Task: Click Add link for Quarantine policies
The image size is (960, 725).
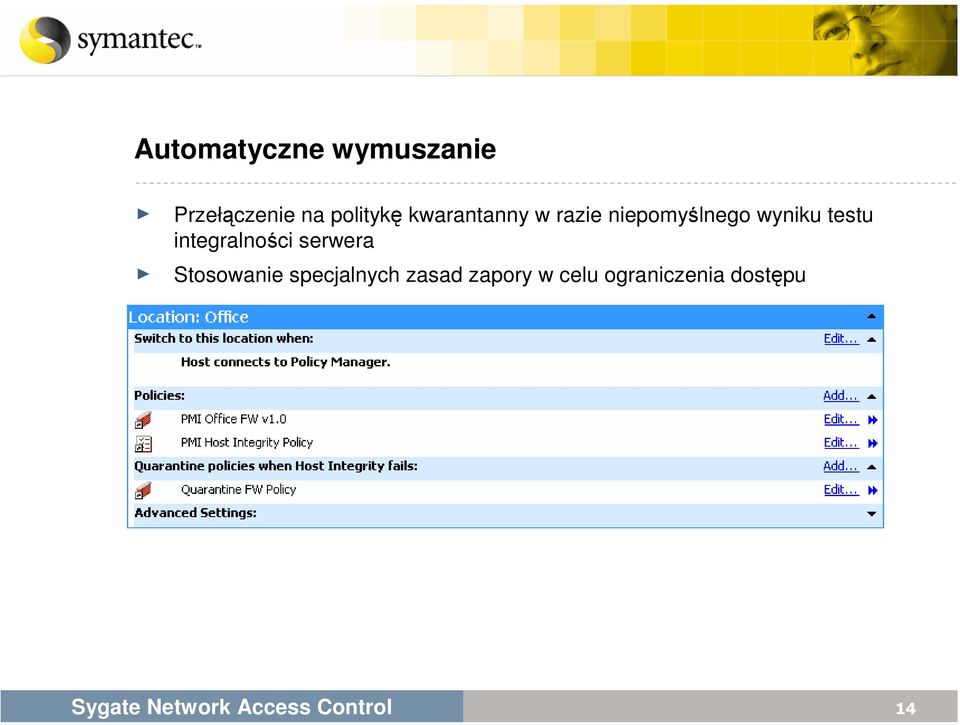Action: tap(841, 467)
